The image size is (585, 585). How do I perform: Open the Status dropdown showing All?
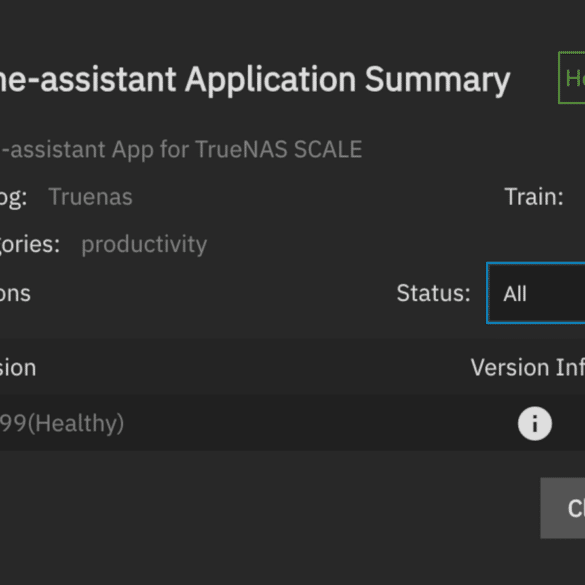tap(536, 293)
